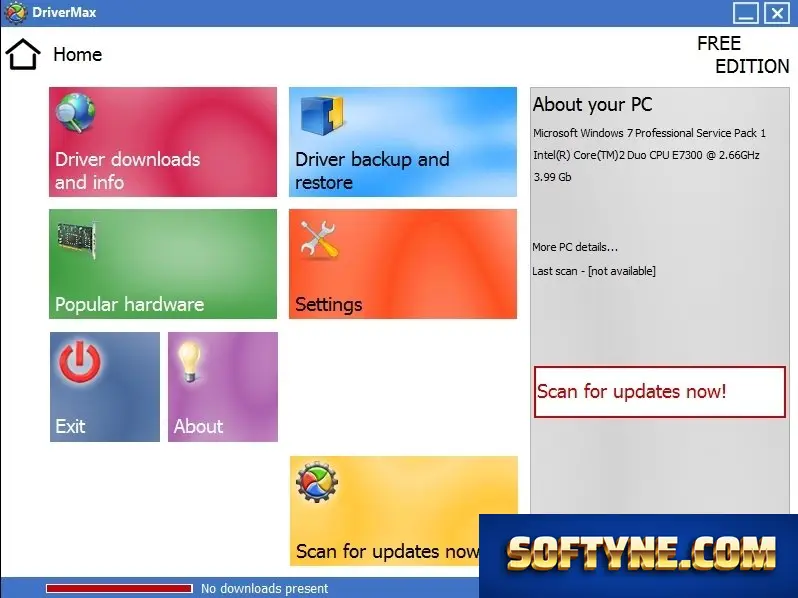798x598 pixels.
Task: Click the light bulb About icon
Action: 189,361
